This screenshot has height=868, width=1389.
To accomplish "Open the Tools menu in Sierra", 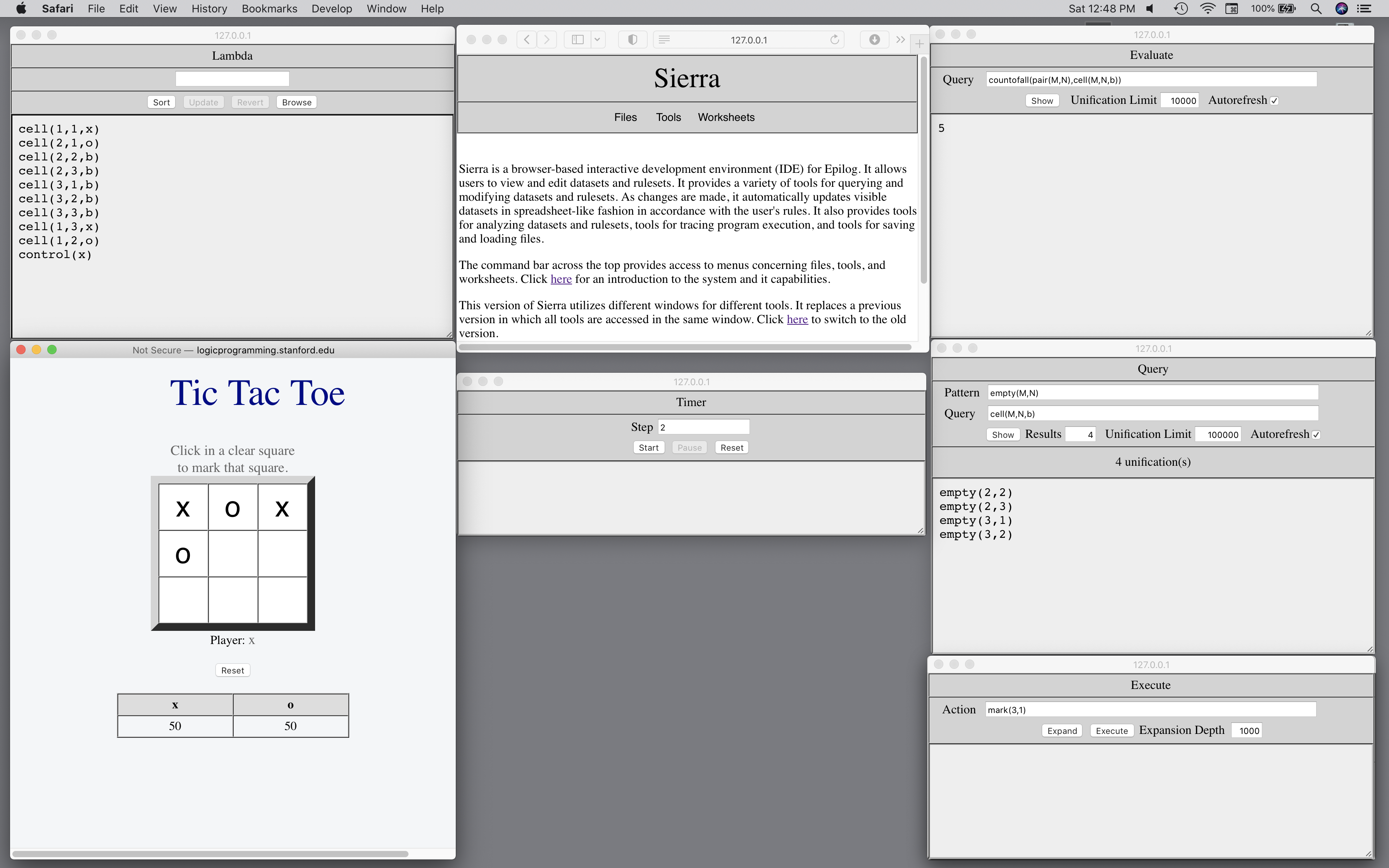I will (x=668, y=117).
